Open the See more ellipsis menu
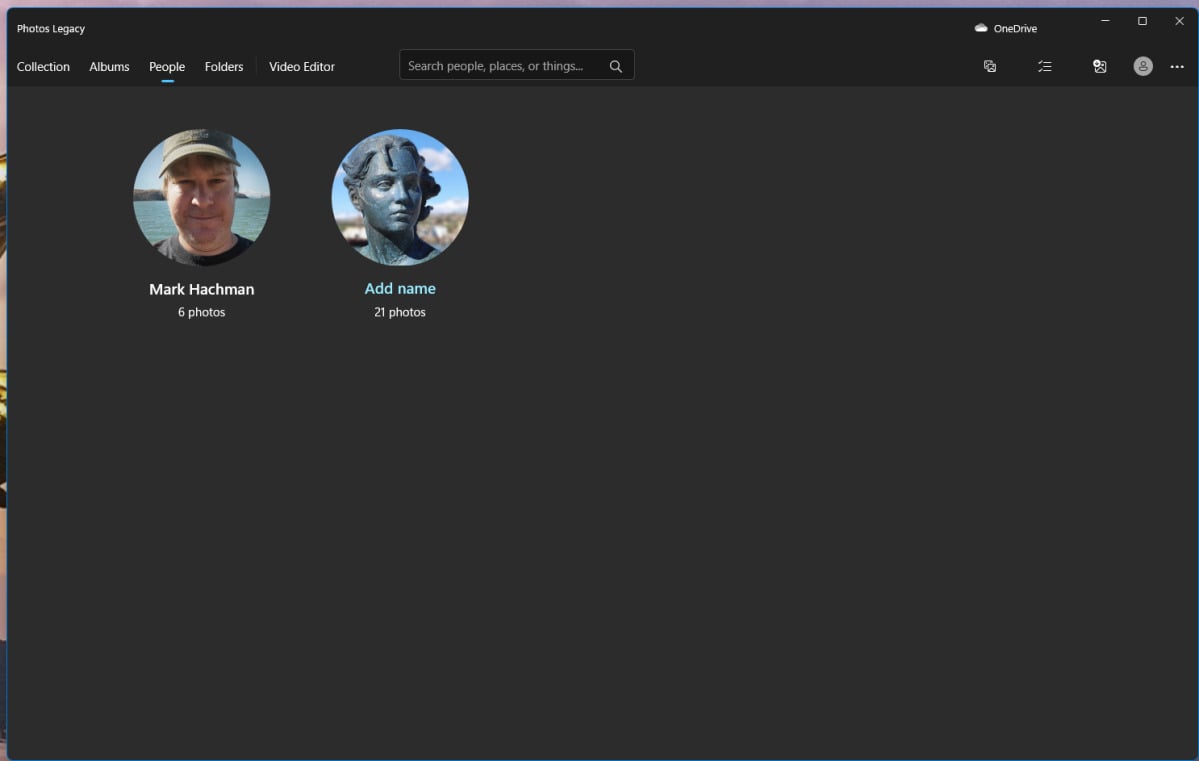Screen dimensions: 1199x761 click(x=1177, y=67)
